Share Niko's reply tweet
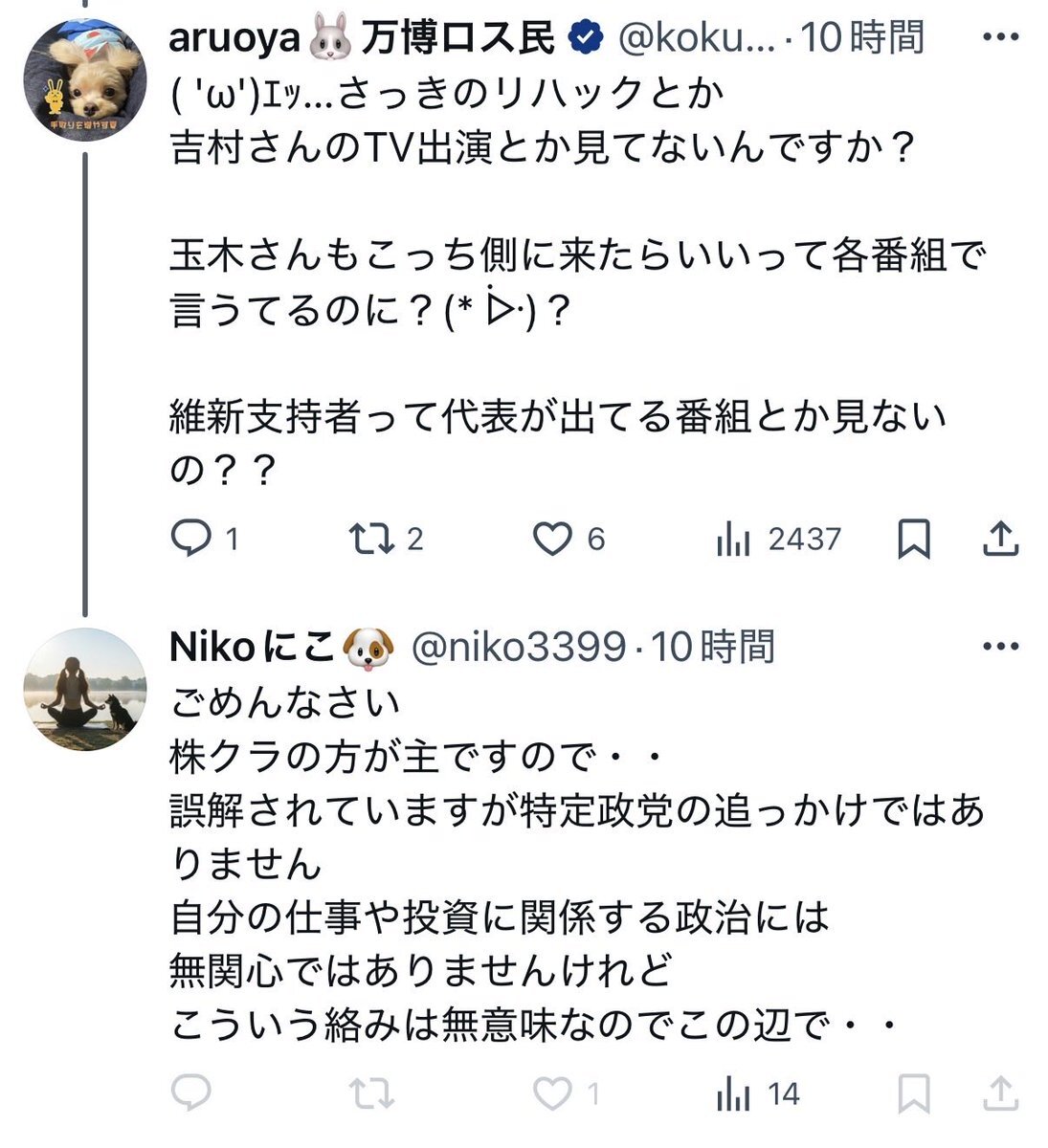The height and width of the screenshot is (1148, 1048). tap(1000, 1093)
